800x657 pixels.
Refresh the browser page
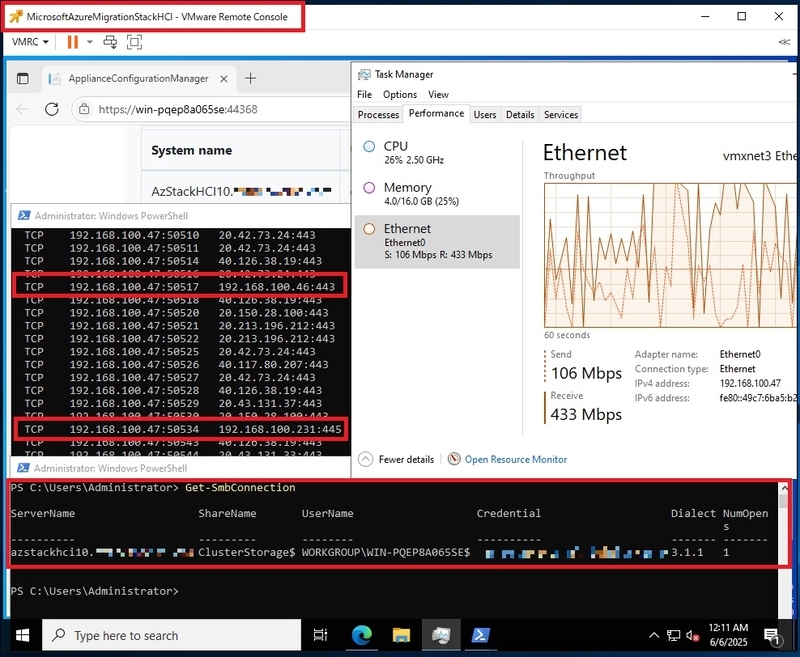coord(52,109)
